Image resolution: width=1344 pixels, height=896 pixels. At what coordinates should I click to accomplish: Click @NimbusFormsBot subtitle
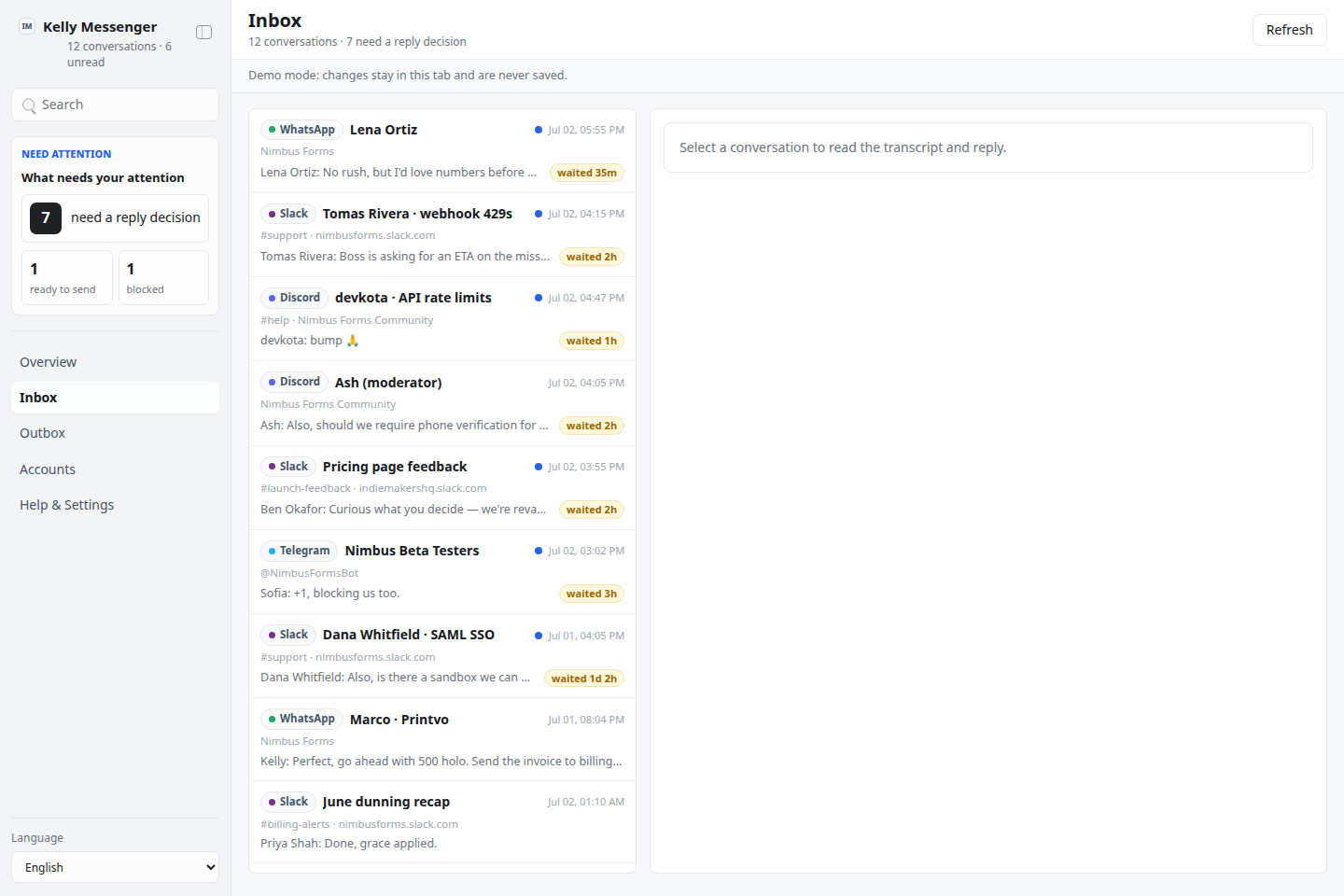(309, 573)
